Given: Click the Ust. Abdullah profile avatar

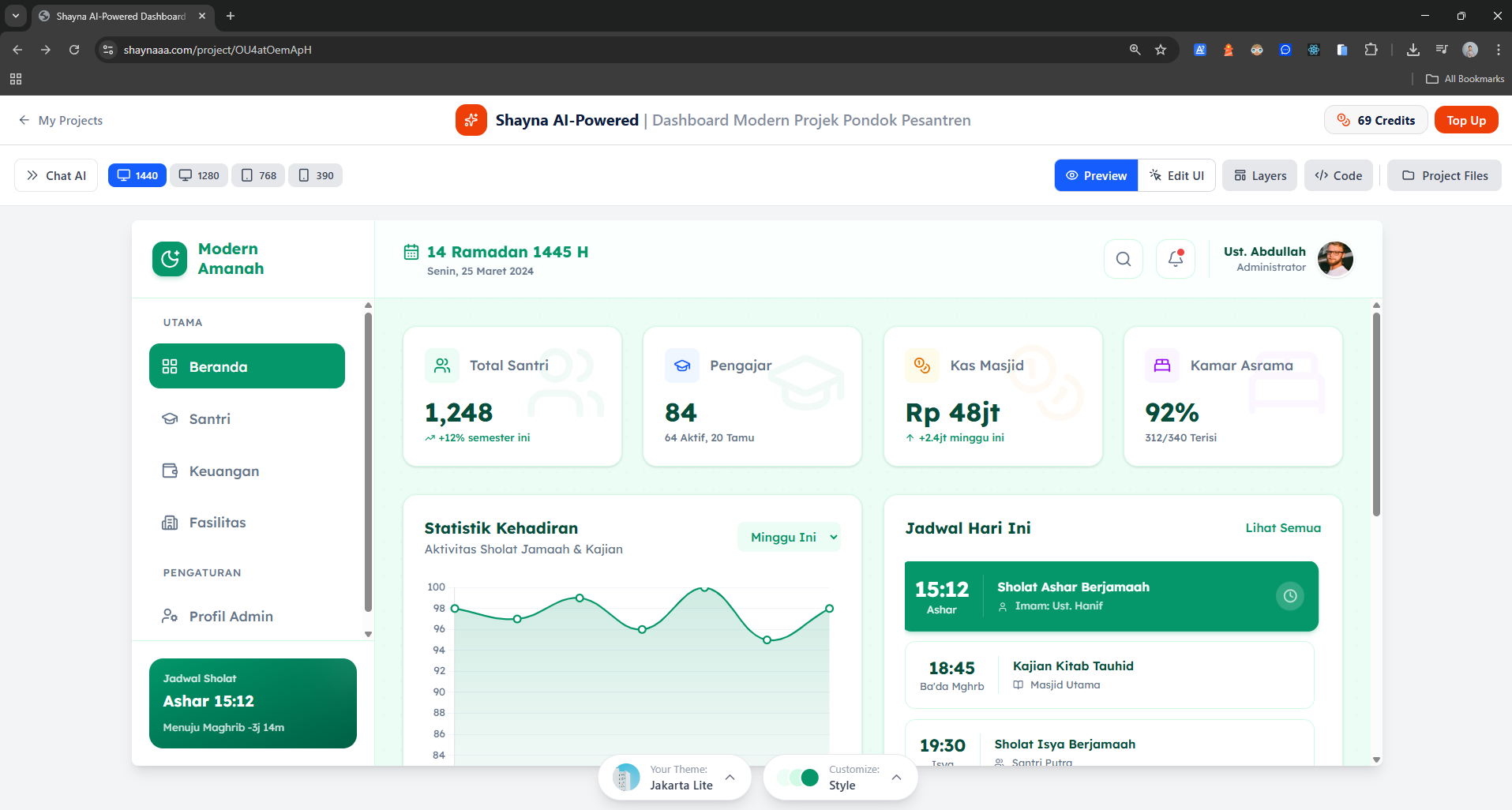Looking at the screenshot, I should coord(1335,259).
